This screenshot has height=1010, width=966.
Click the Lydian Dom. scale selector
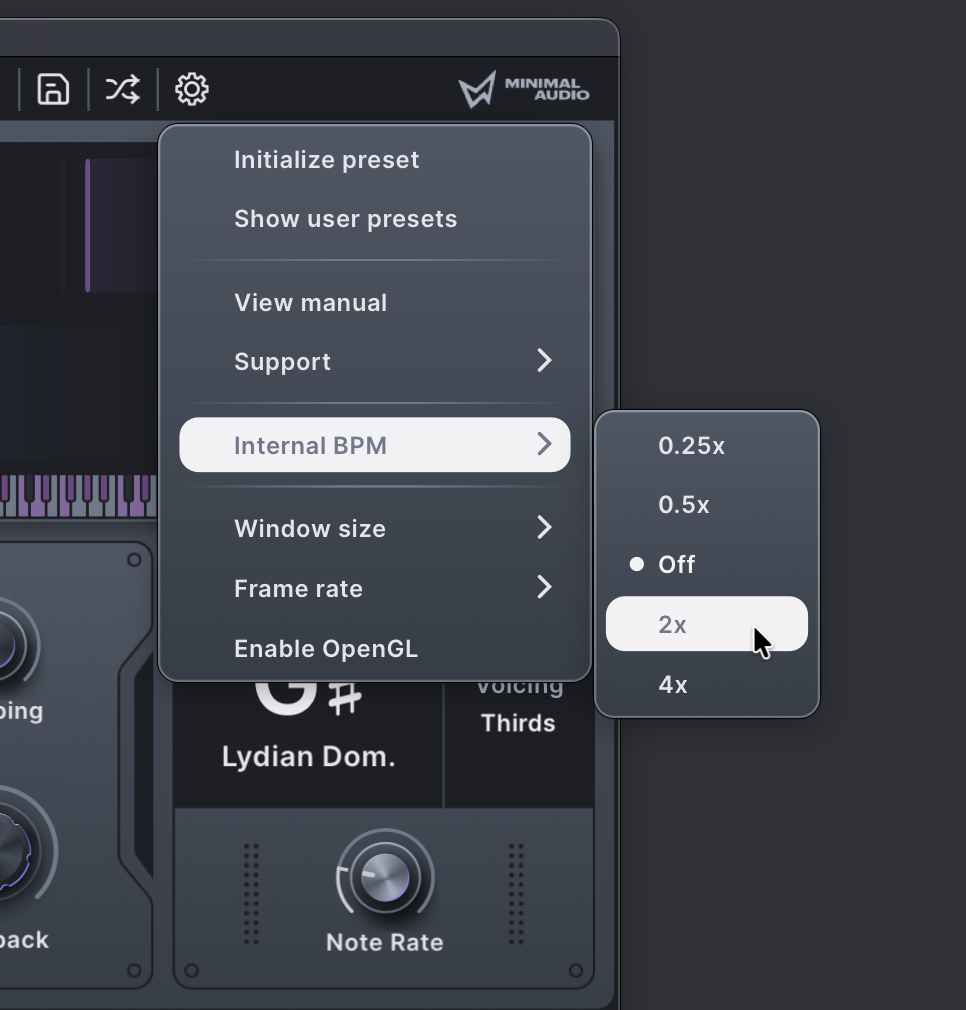[308, 756]
